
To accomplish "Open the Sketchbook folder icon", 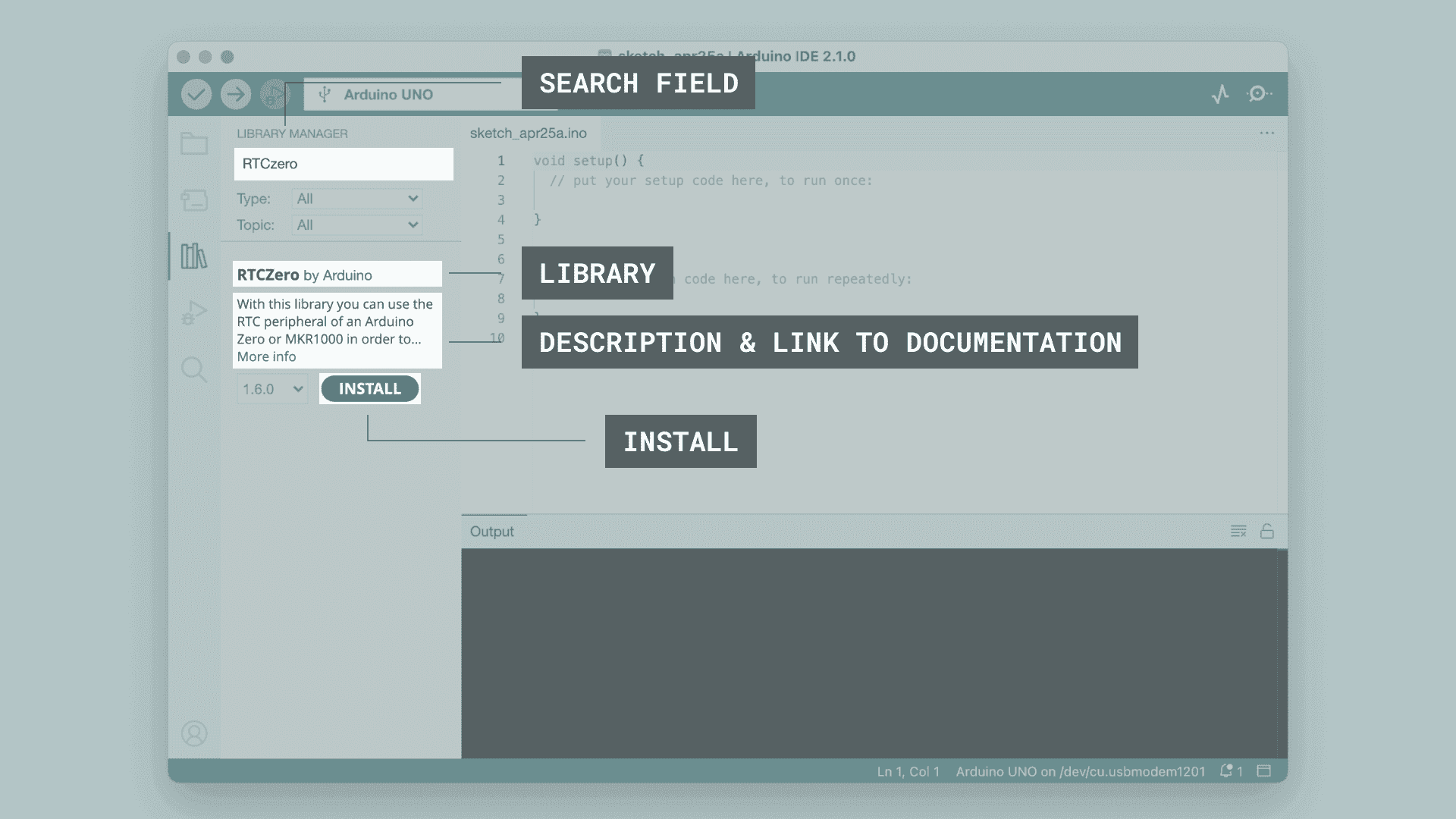I will [x=194, y=143].
